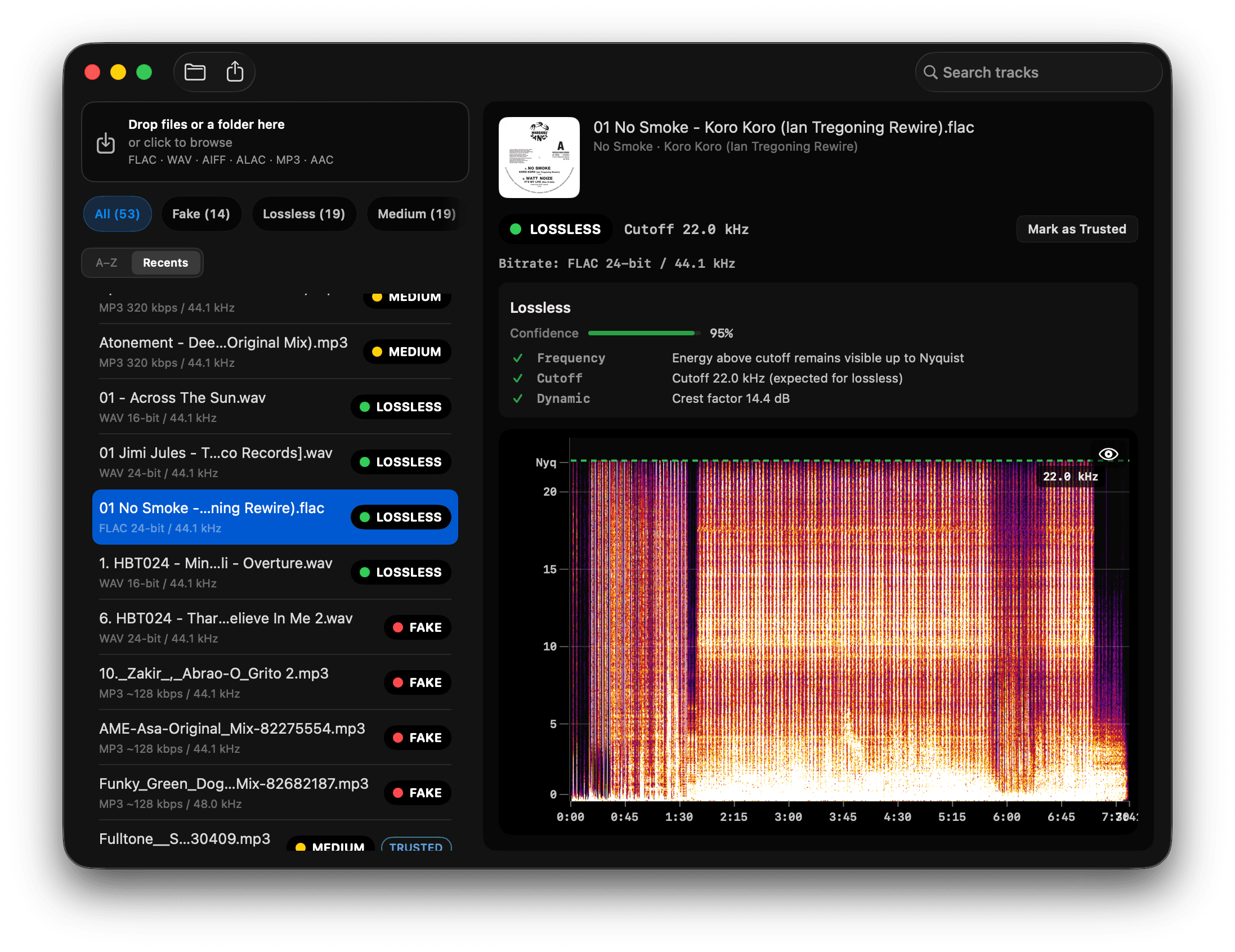Click the Crest factor 14.4 dB text

point(731,398)
